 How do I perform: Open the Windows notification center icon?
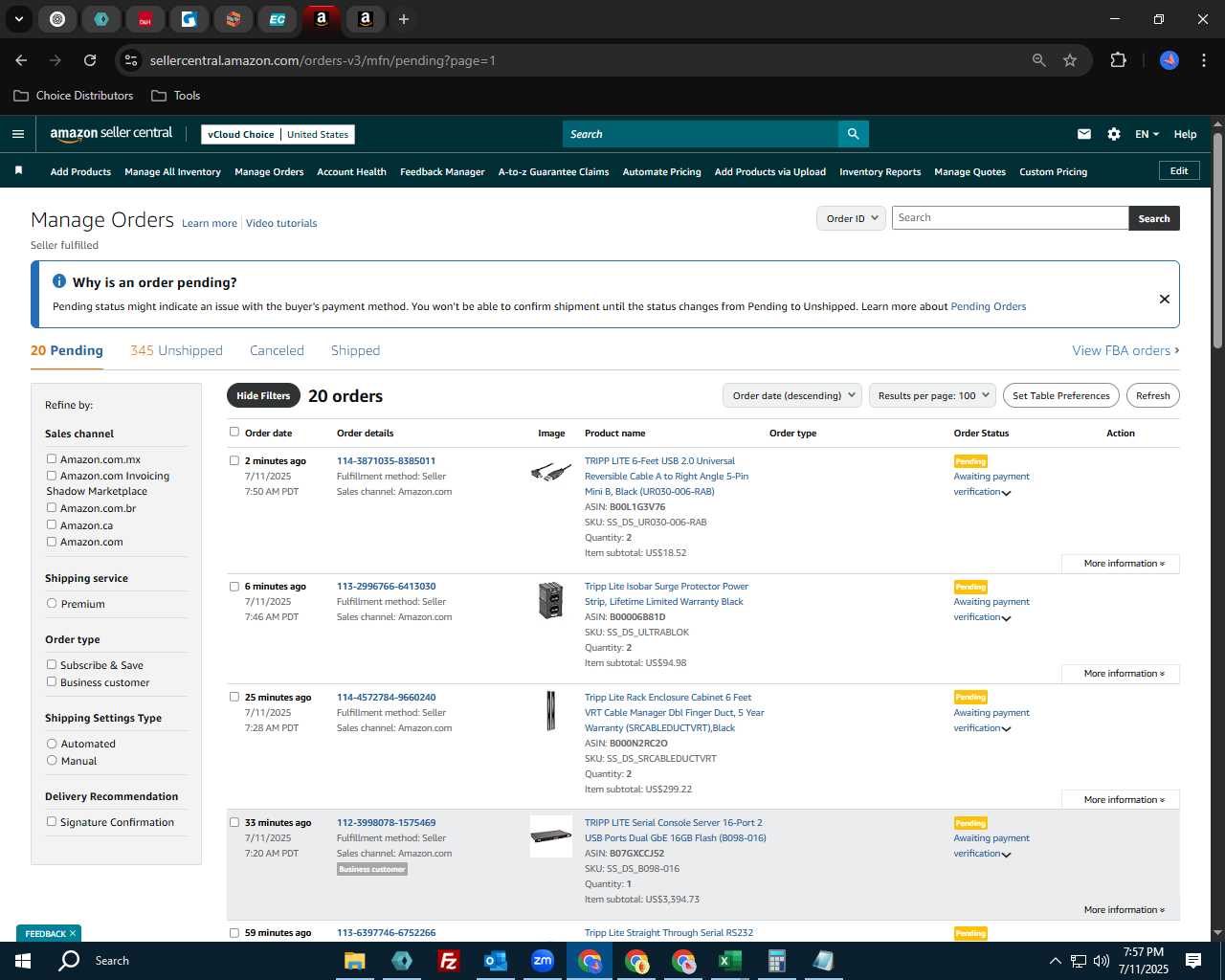pyautogui.click(x=1193, y=961)
